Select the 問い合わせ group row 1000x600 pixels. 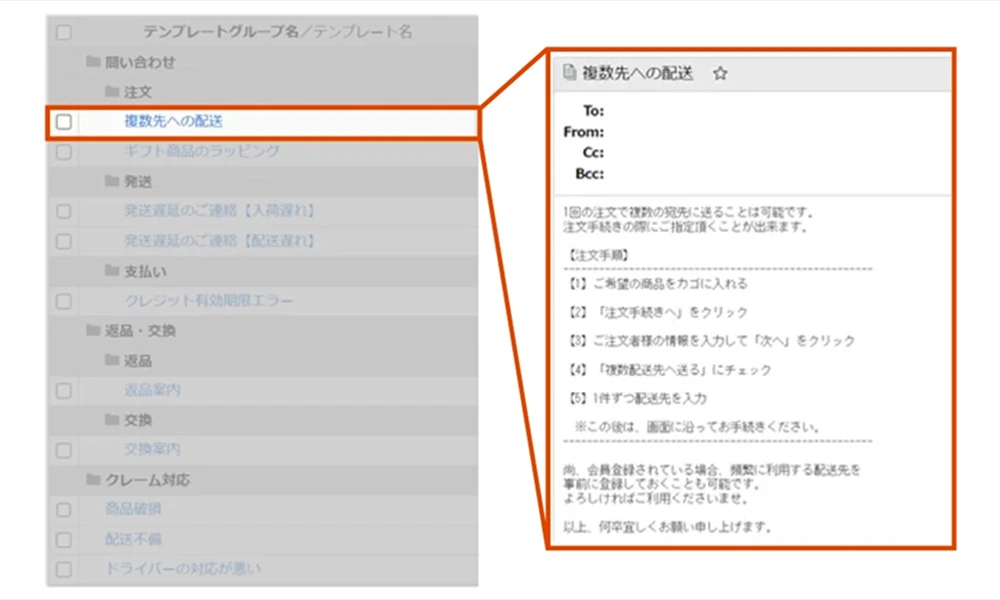click(x=262, y=62)
